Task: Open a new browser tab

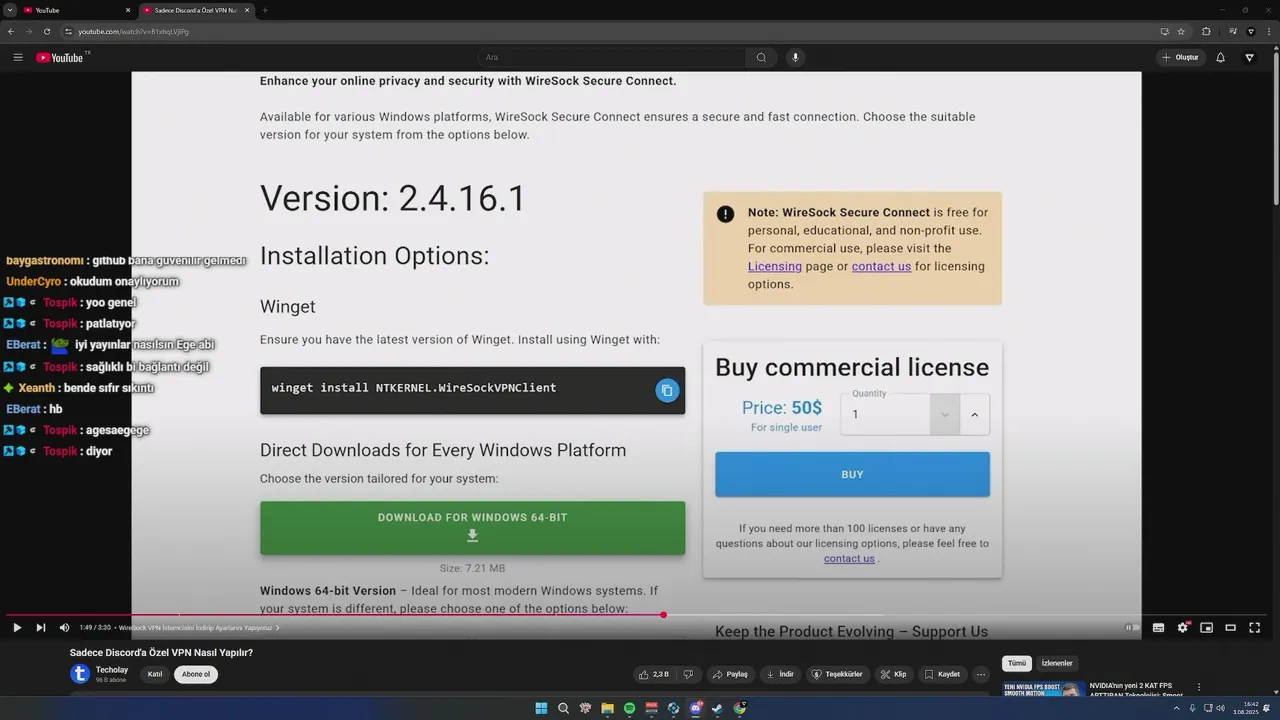Action: coord(265,10)
